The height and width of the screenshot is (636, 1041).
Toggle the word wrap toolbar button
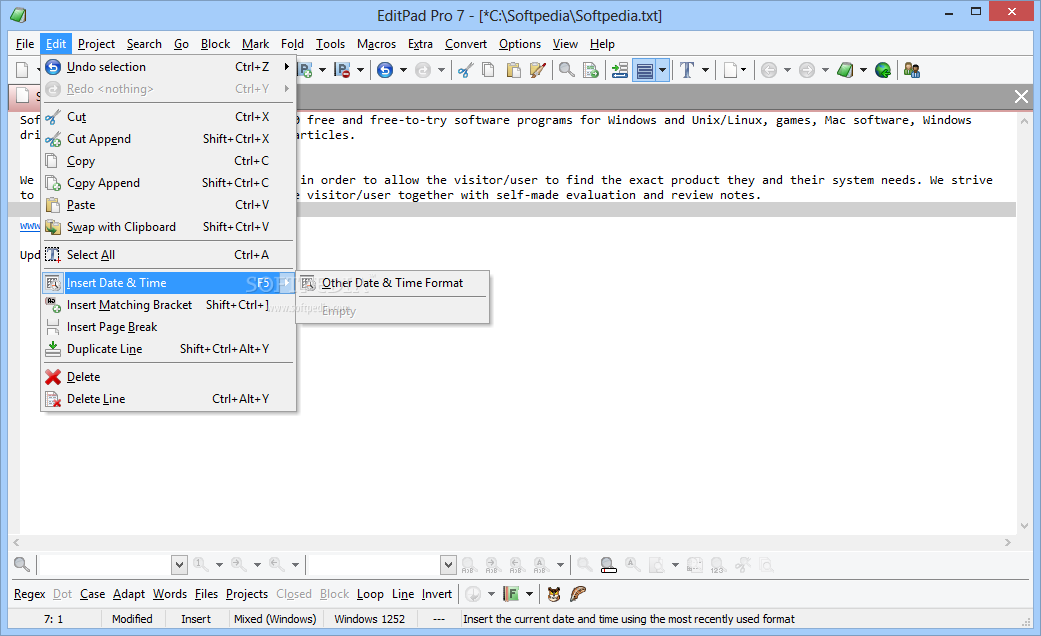click(x=645, y=70)
